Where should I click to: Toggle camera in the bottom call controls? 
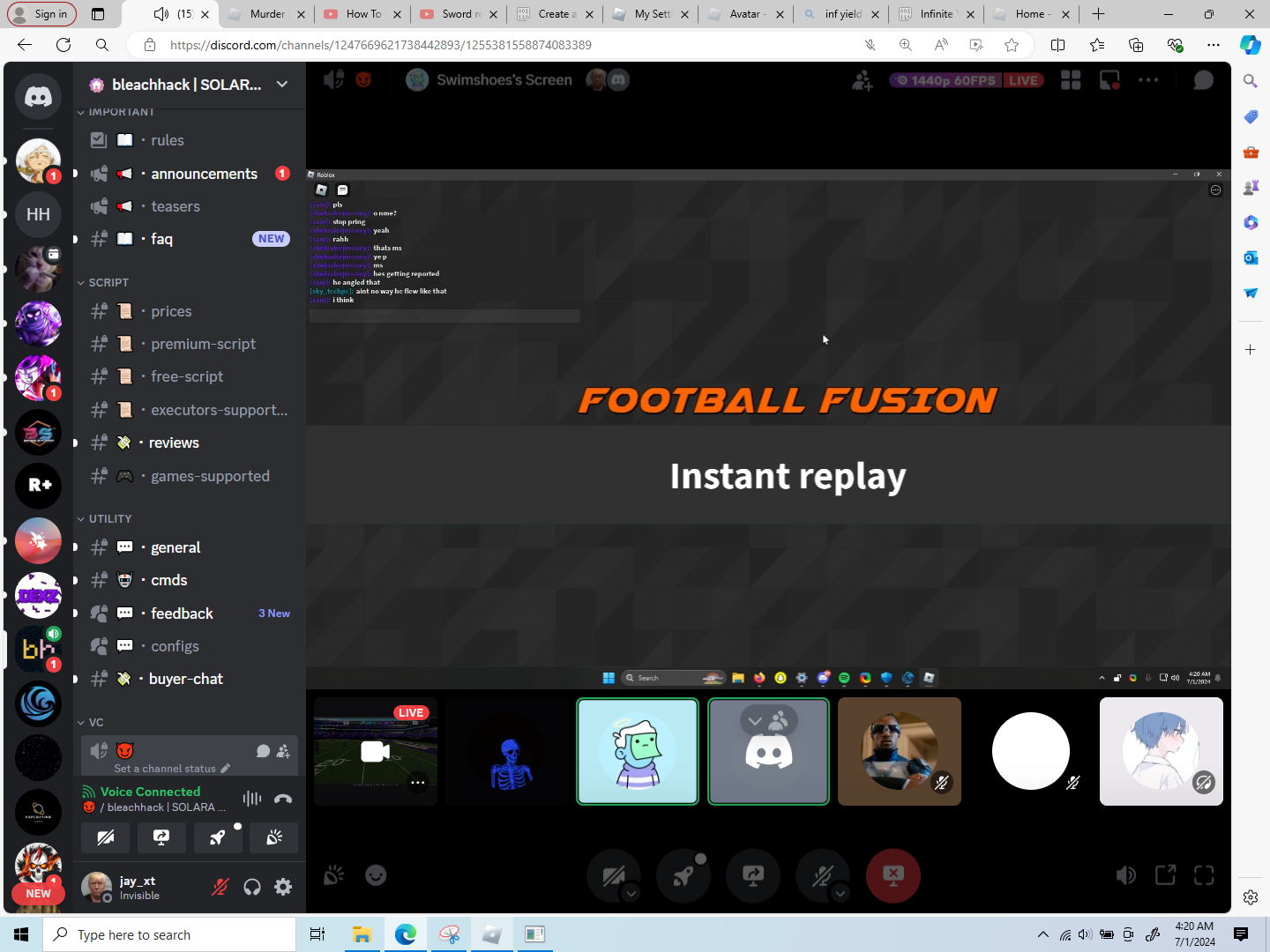point(614,875)
